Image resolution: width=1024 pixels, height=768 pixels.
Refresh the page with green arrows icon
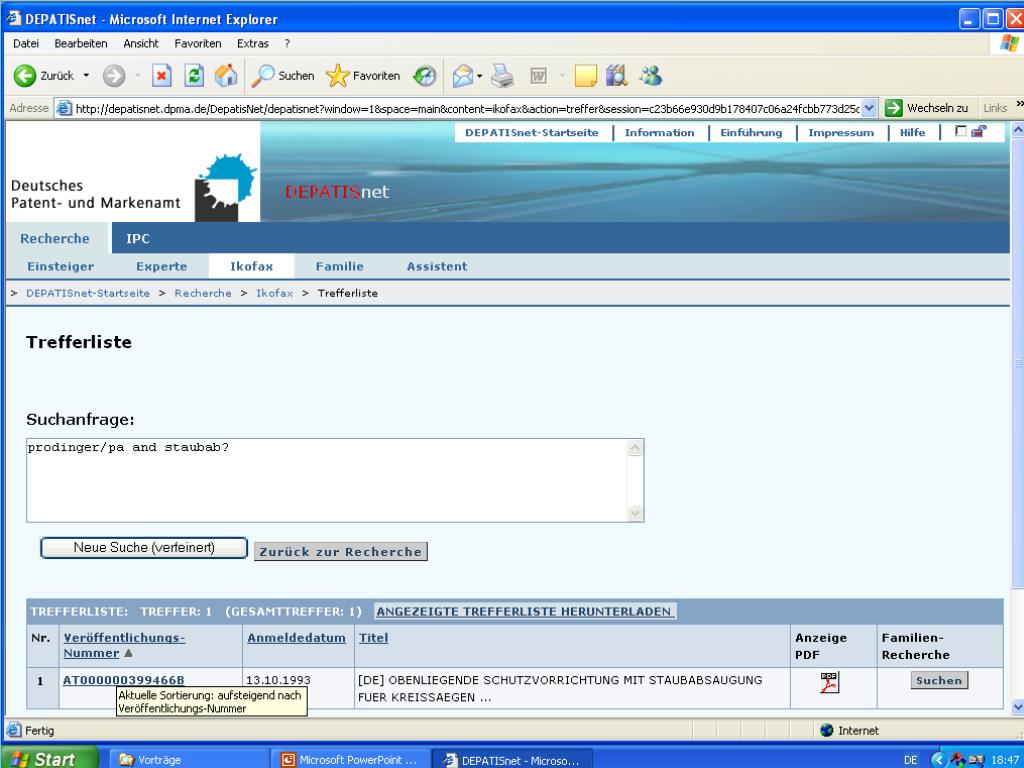tap(194, 76)
